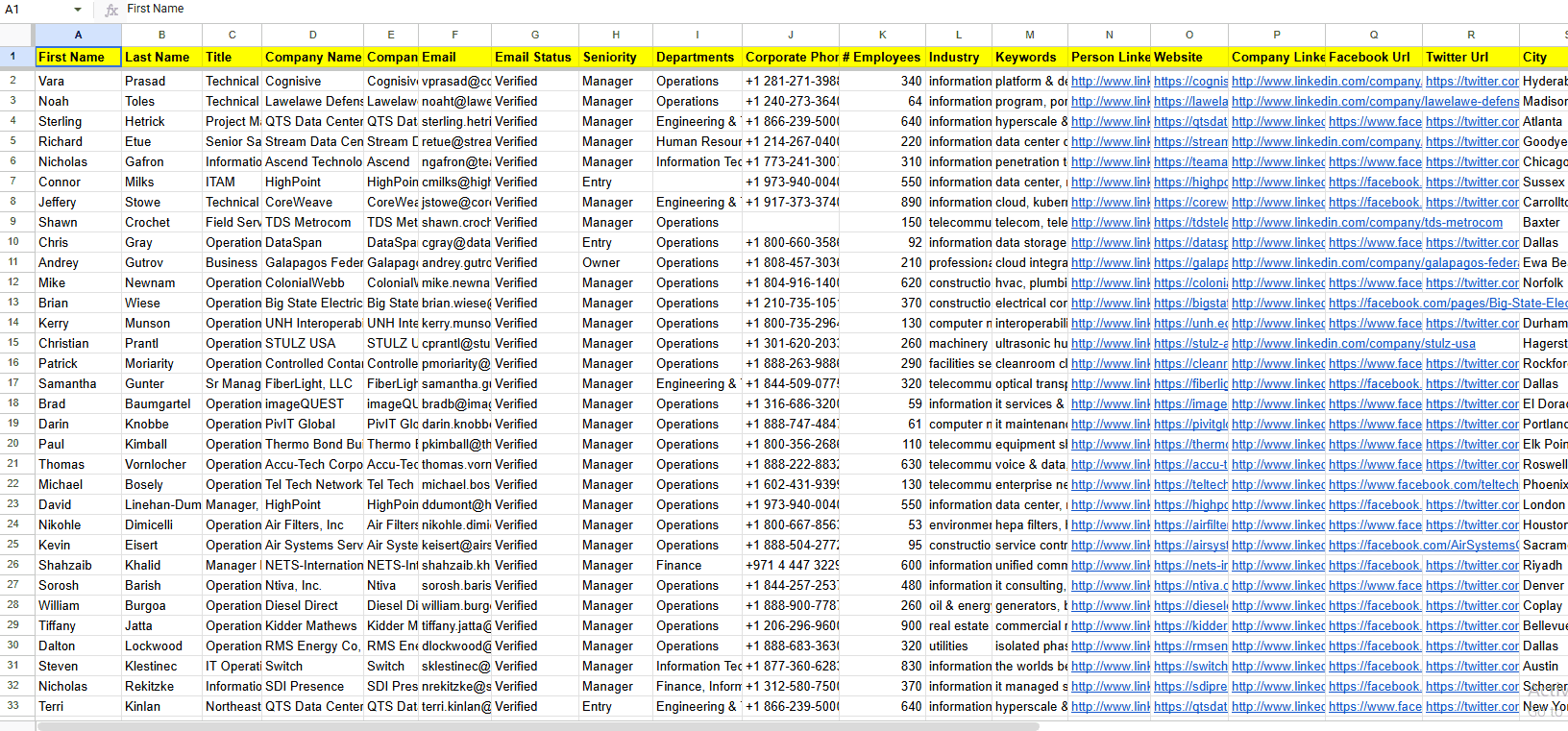Select the Riyadh city cell

coord(1543,566)
